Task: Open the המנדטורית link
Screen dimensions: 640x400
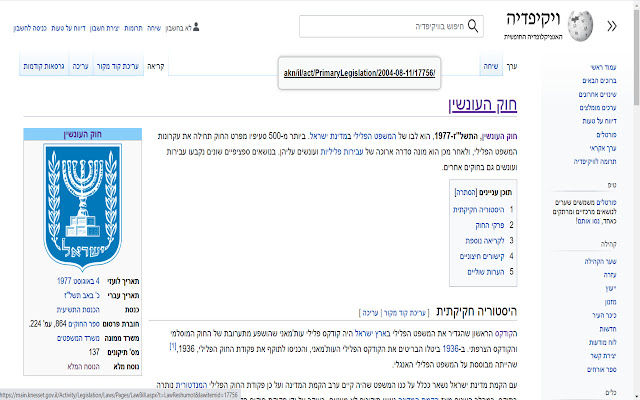Action: 191,384
